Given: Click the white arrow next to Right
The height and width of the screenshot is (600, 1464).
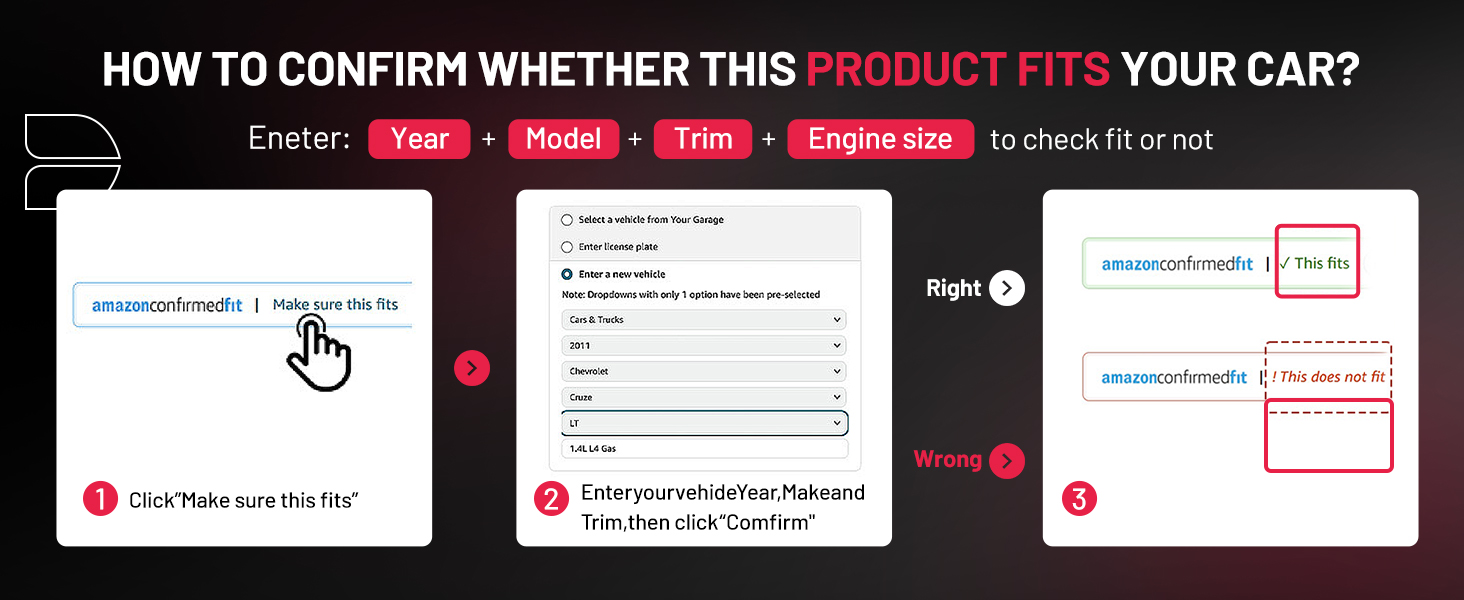Looking at the screenshot, I should 1007,289.
